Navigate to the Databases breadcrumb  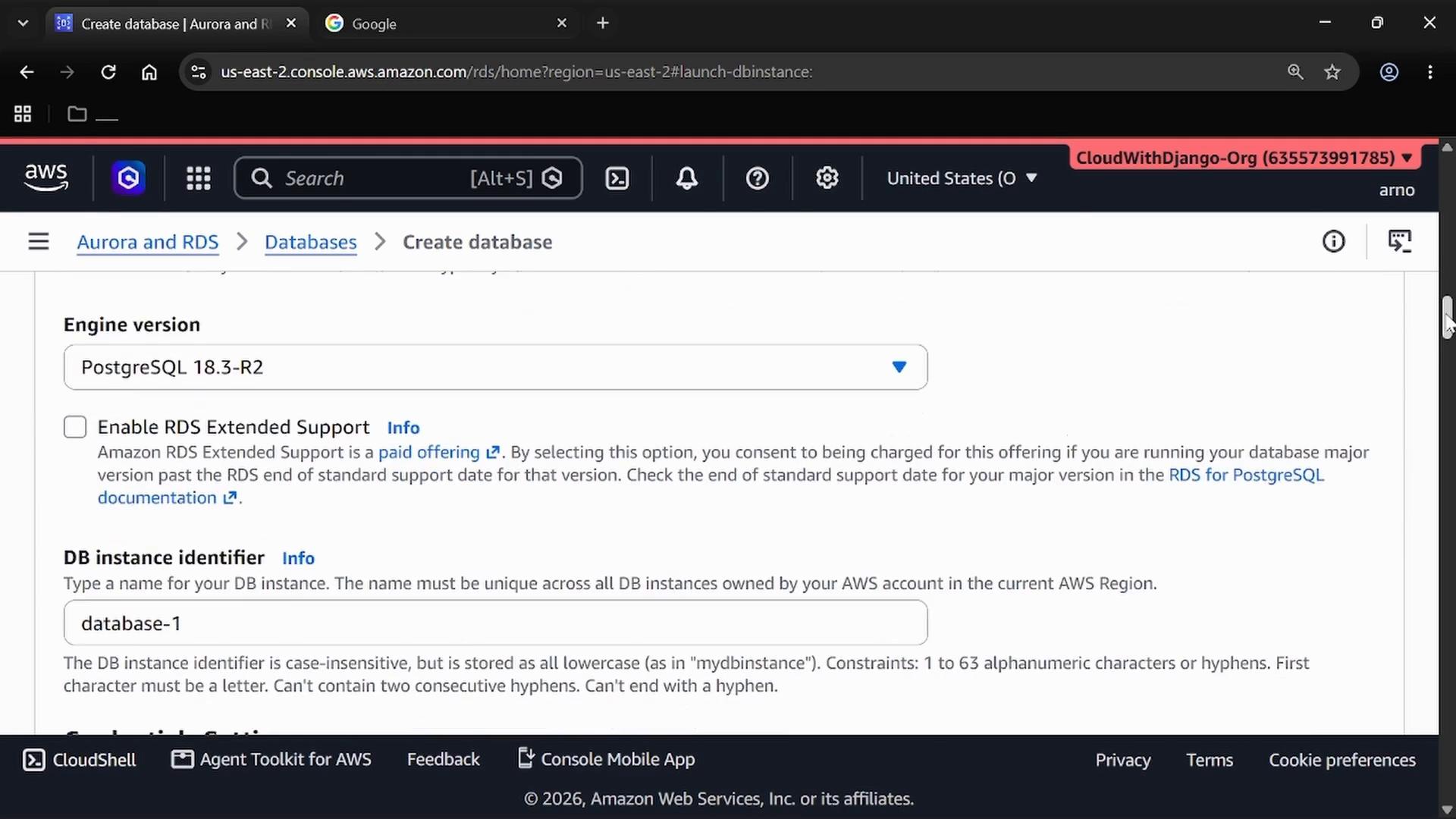click(x=311, y=242)
